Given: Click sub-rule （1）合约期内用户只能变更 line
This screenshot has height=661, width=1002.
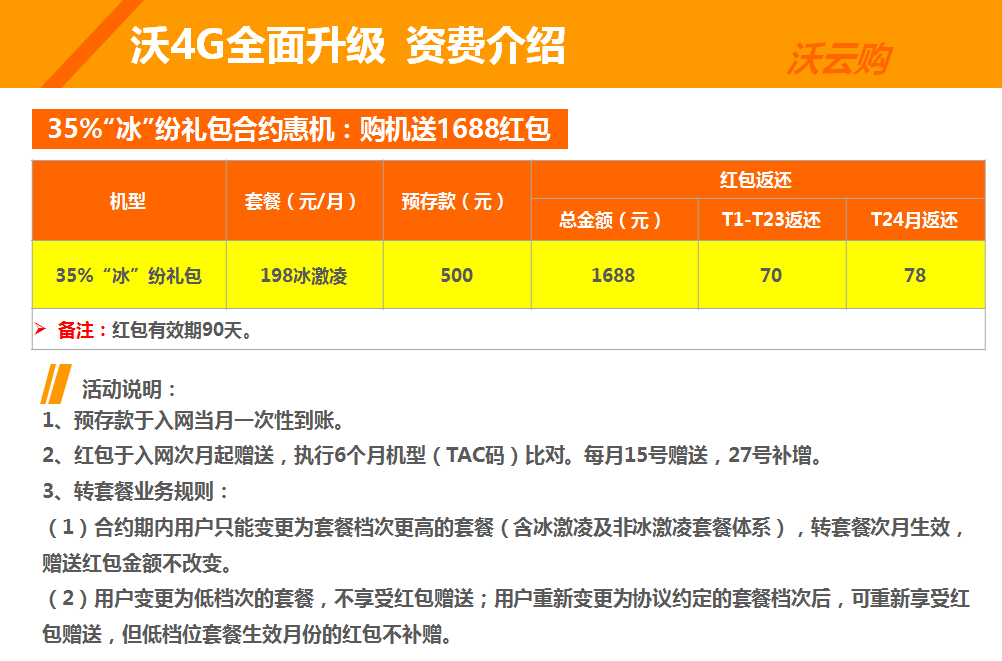Looking at the screenshot, I should 505,527.
